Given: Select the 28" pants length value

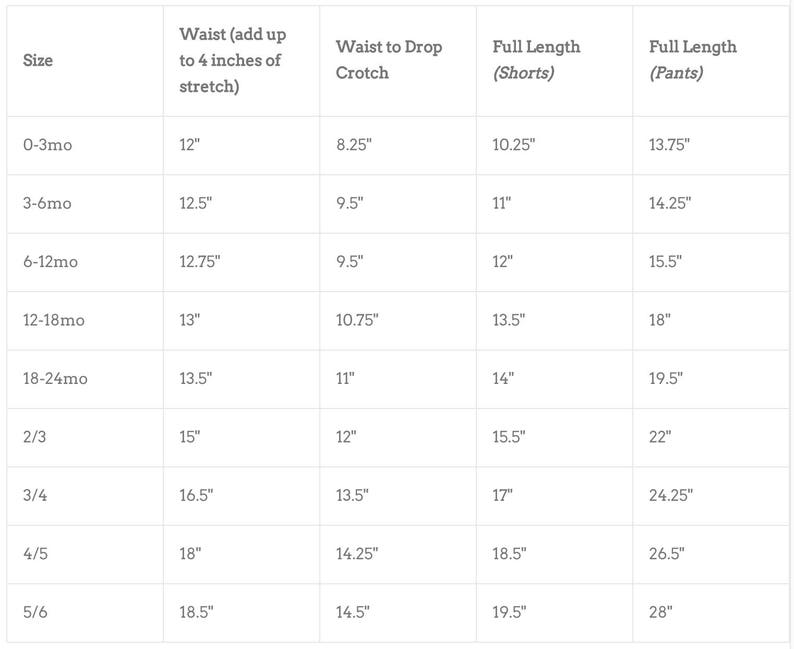Looking at the screenshot, I should (661, 612).
